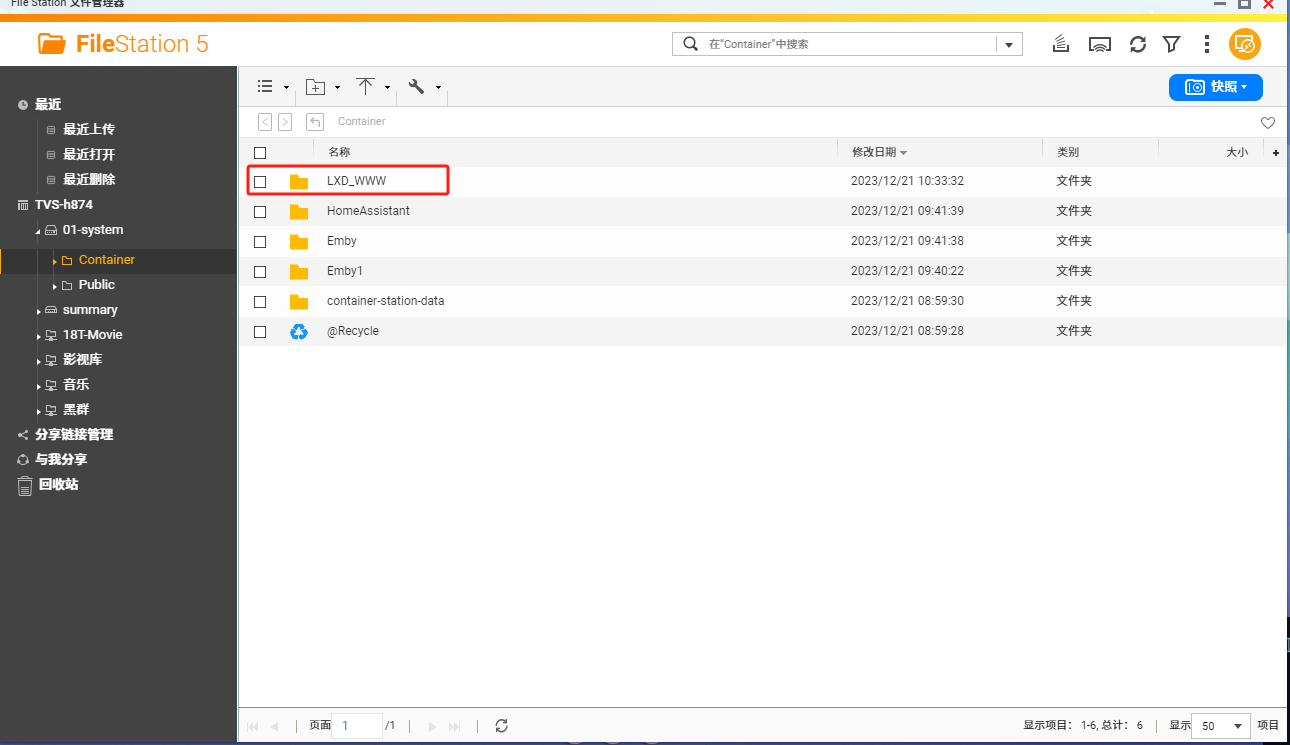Open the filter funnel icon
Viewport: 1290px width, 745px height.
point(1172,44)
